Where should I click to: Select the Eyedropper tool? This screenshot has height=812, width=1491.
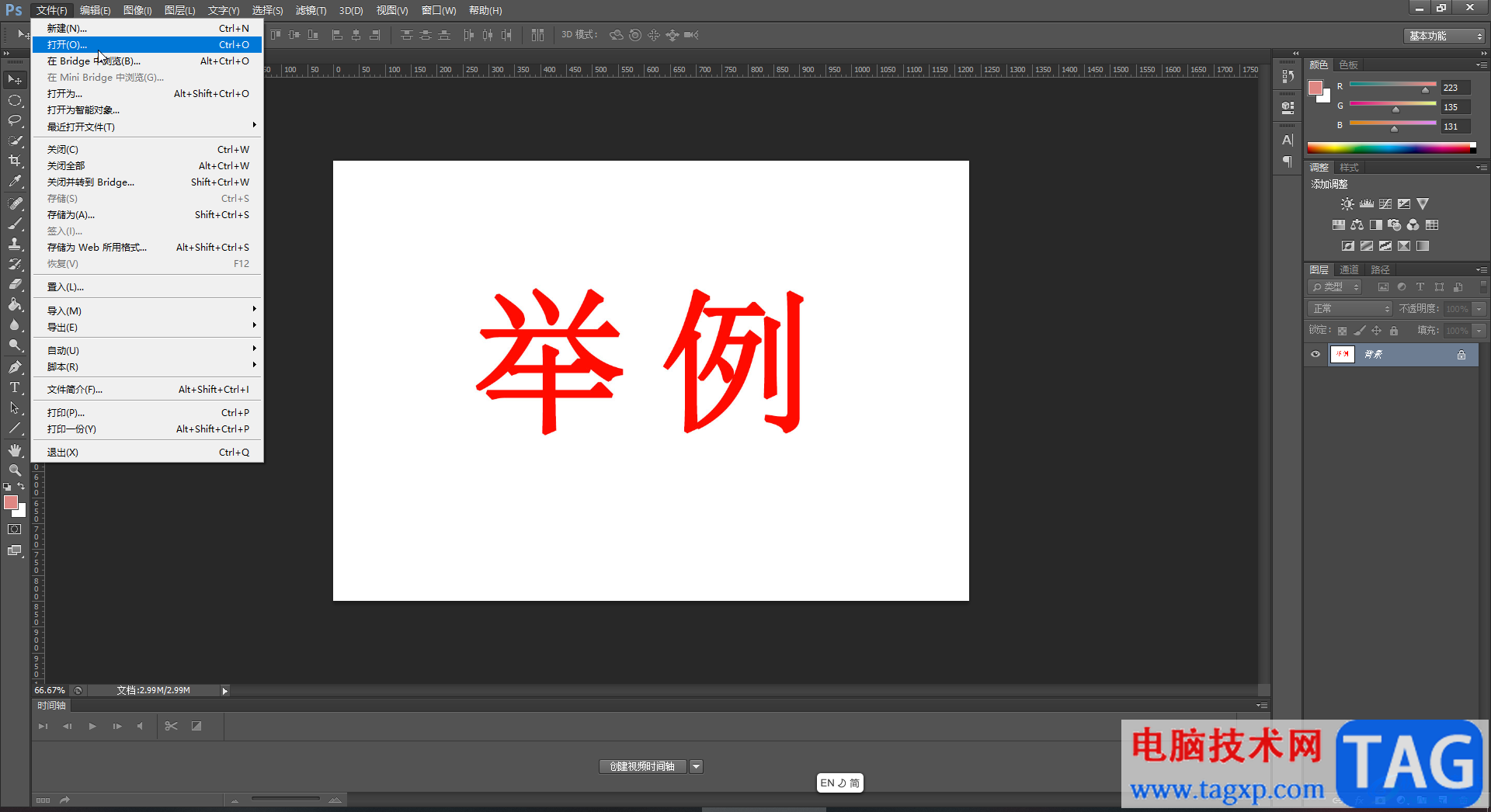pyautogui.click(x=15, y=181)
